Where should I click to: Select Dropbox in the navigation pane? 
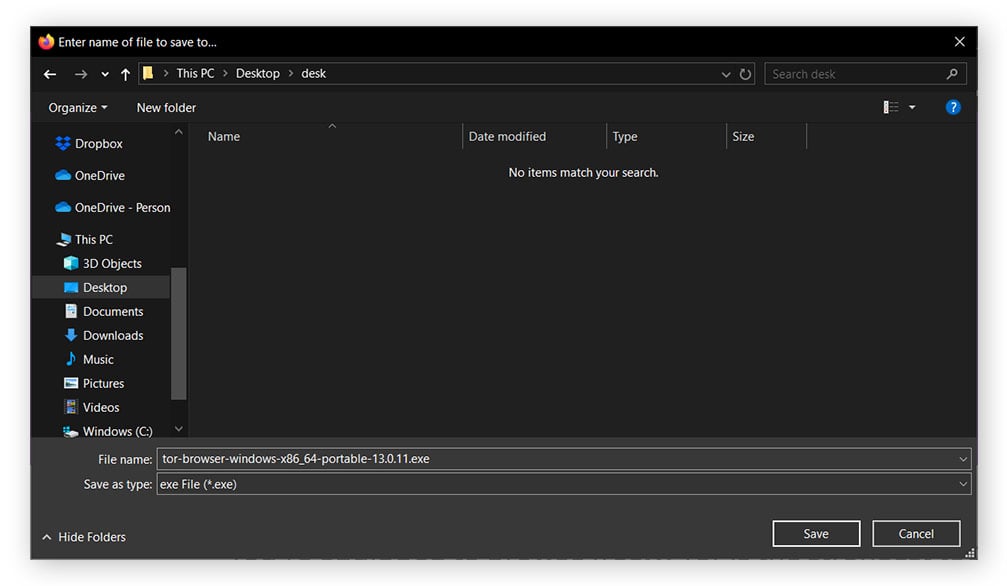(98, 144)
